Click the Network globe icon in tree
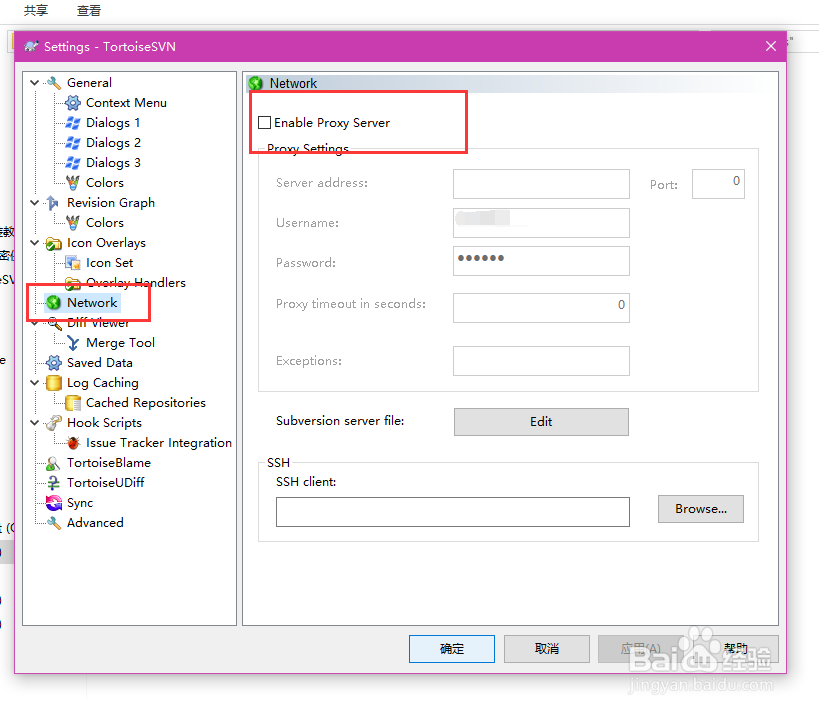819x713 pixels. 54,302
